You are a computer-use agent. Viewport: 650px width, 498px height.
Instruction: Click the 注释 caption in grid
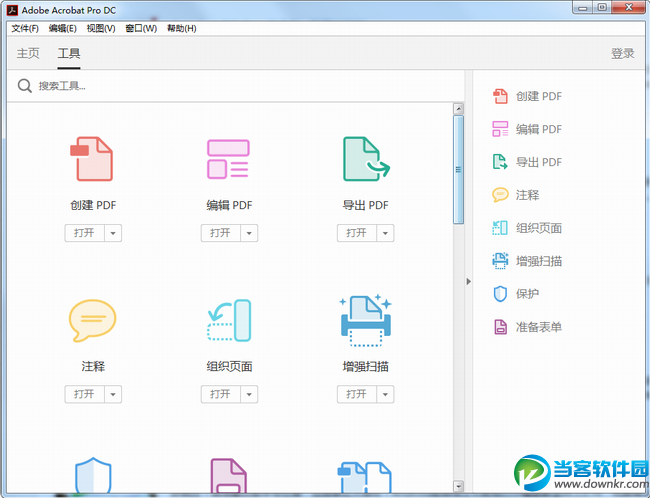point(93,366)
